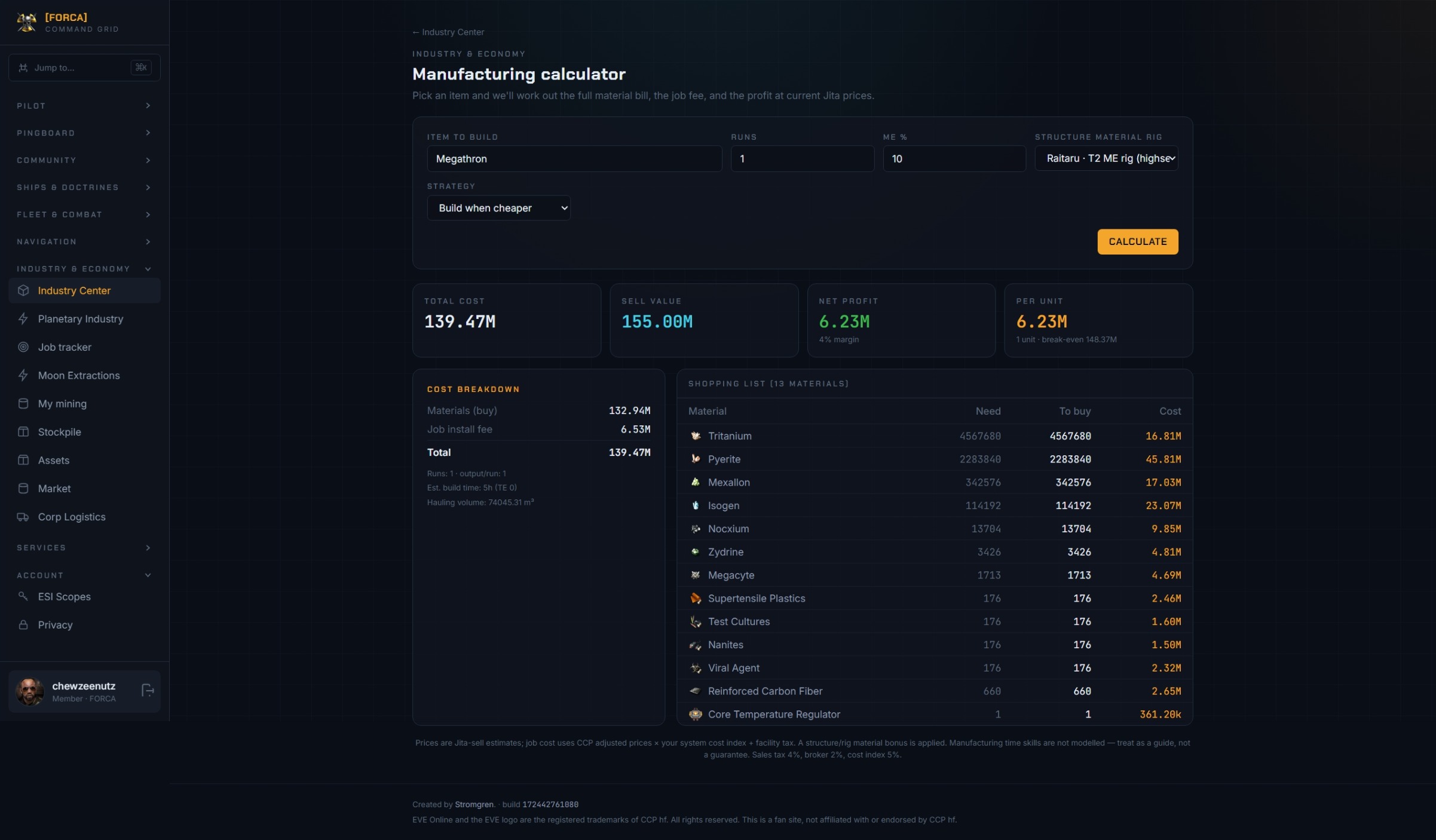Collapse the Industry & Economy section
This screenshot has height=840, width=1436.
click(84, 269)
